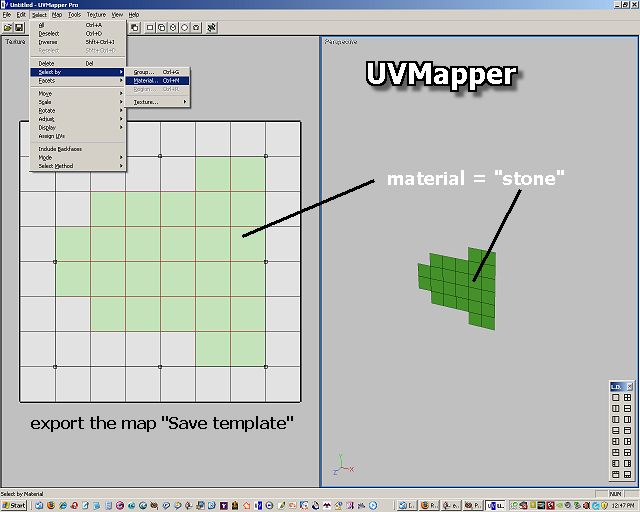Choose top-strip layout icon in L.D. palette
The width and height of the screenshot is (640, 512).
click(x=627, y=430)
